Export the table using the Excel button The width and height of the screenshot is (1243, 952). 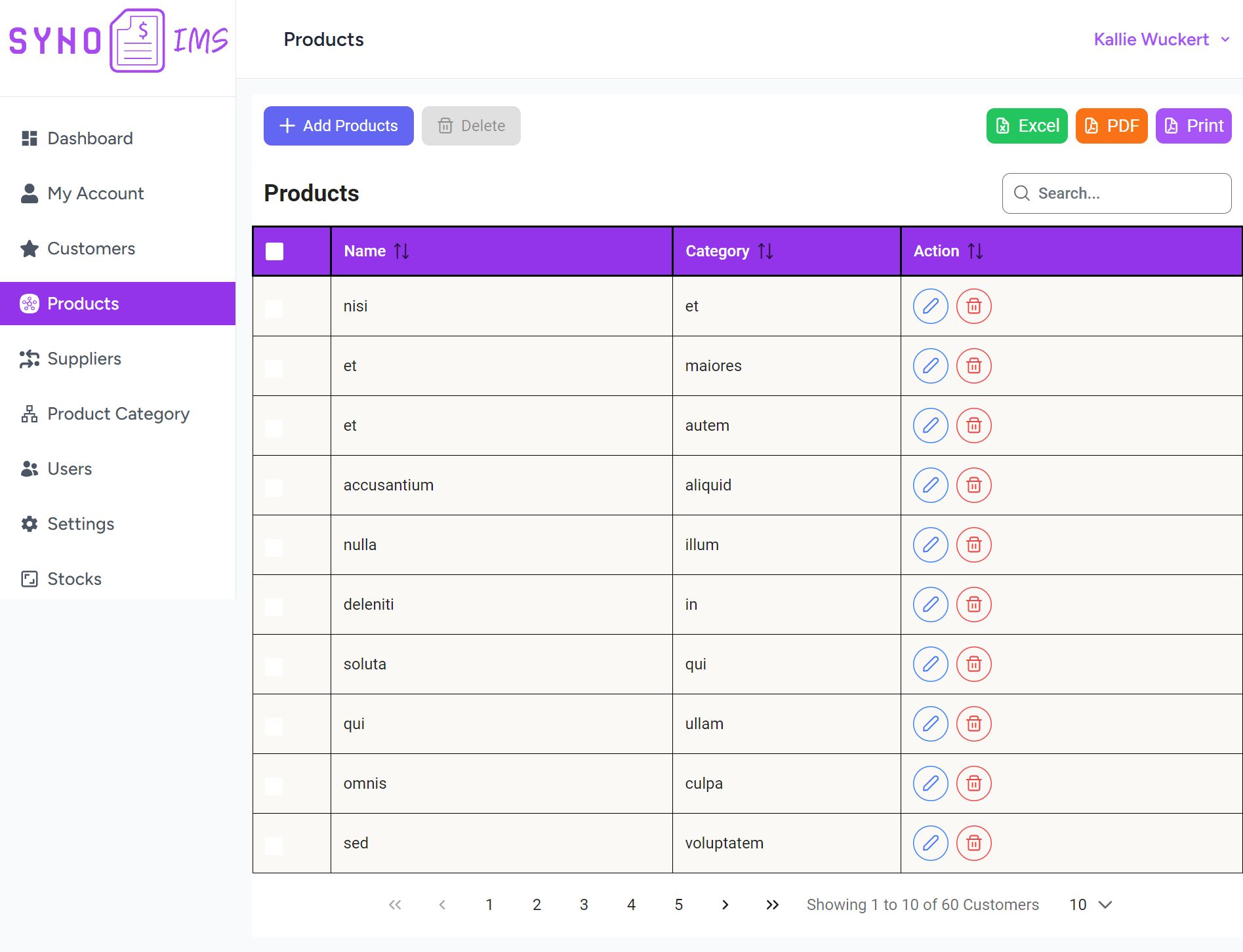pos(1027,126)
